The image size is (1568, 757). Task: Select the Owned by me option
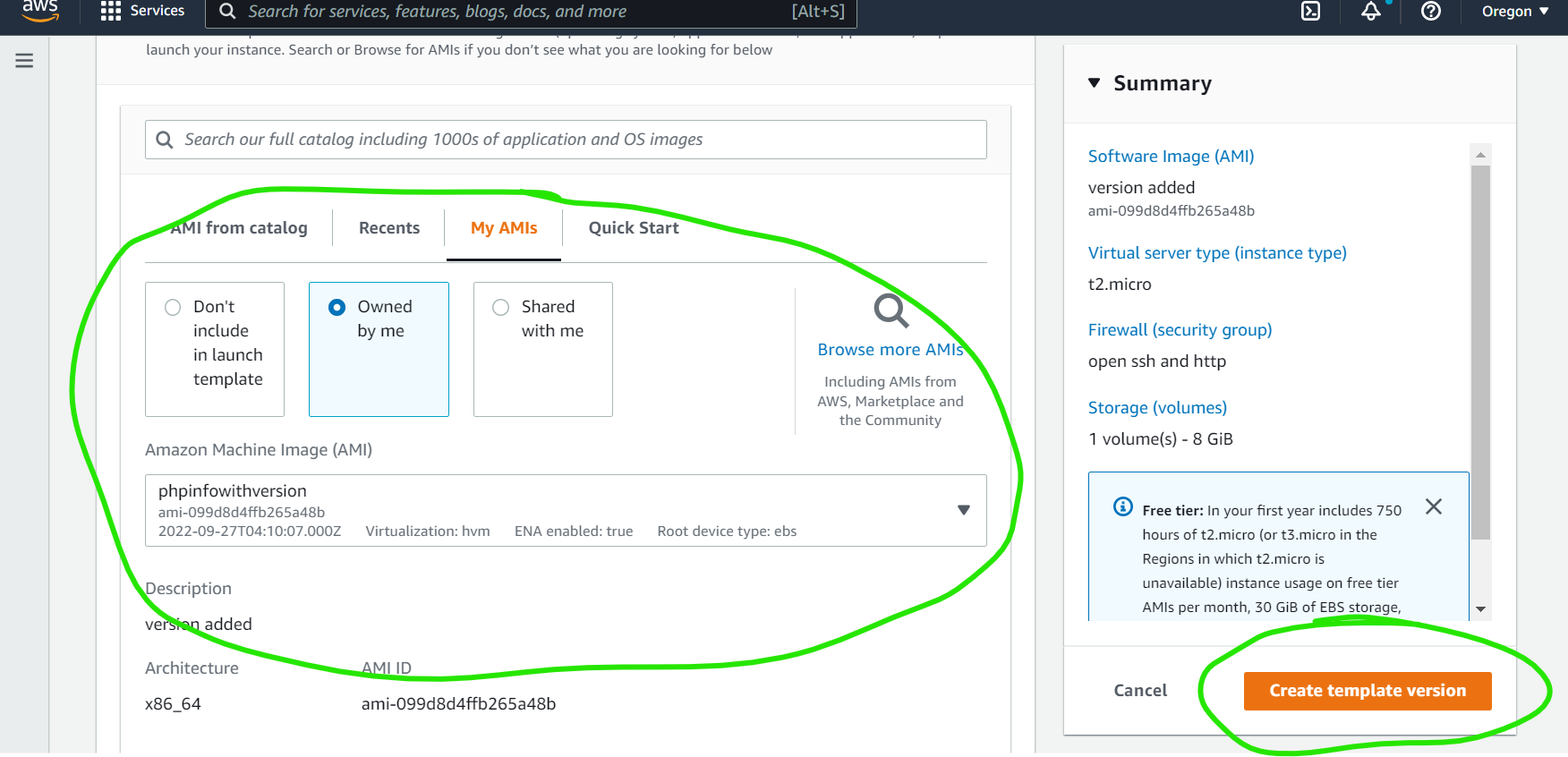pos(337,308)
